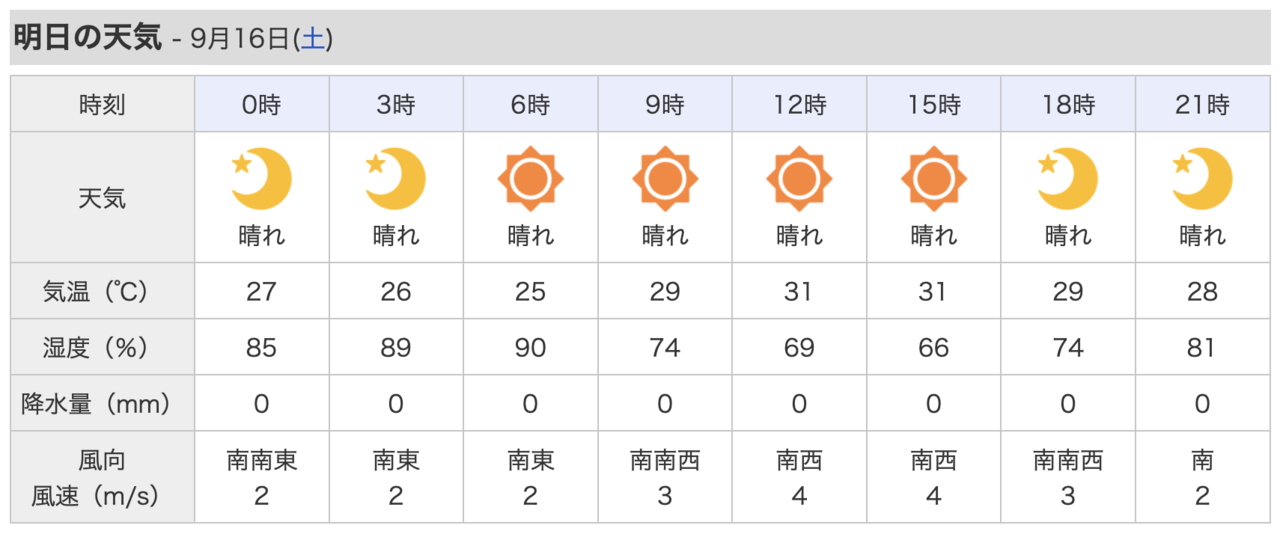Select the sun icon under 6時
Screen dimensions: 1280x534
tap(530, 179)
